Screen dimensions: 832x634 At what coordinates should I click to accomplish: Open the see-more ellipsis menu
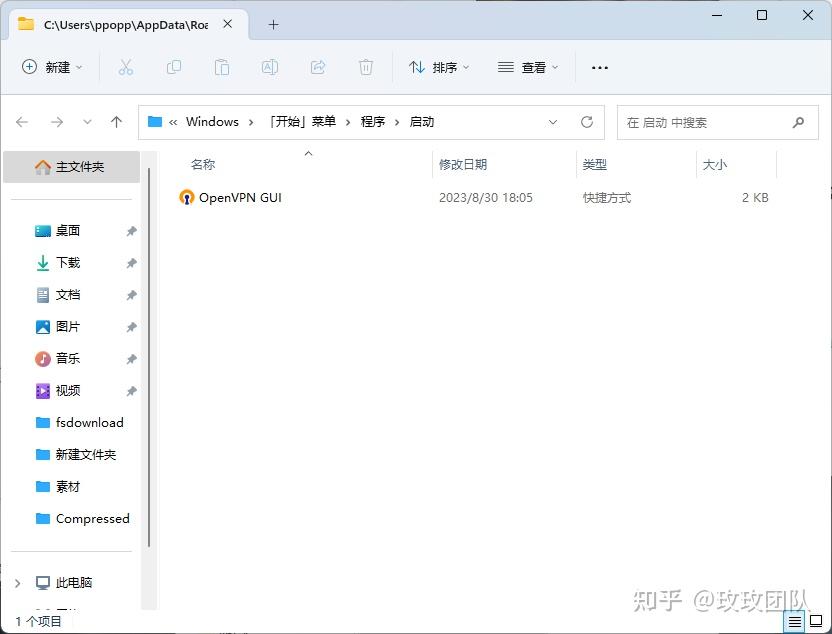[x=599, y=67]
